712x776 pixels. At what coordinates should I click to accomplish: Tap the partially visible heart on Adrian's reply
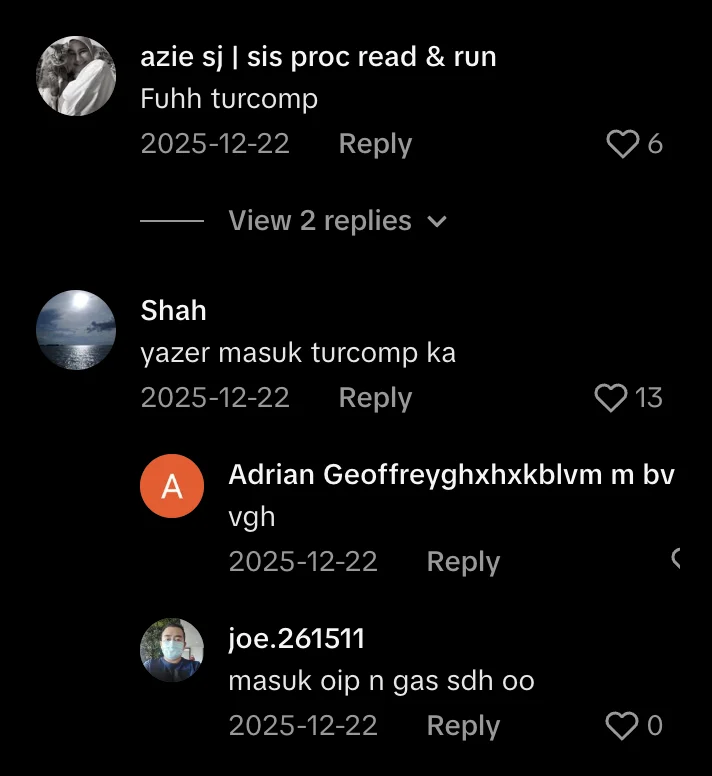pyautogui.click(x=676, y=558)
